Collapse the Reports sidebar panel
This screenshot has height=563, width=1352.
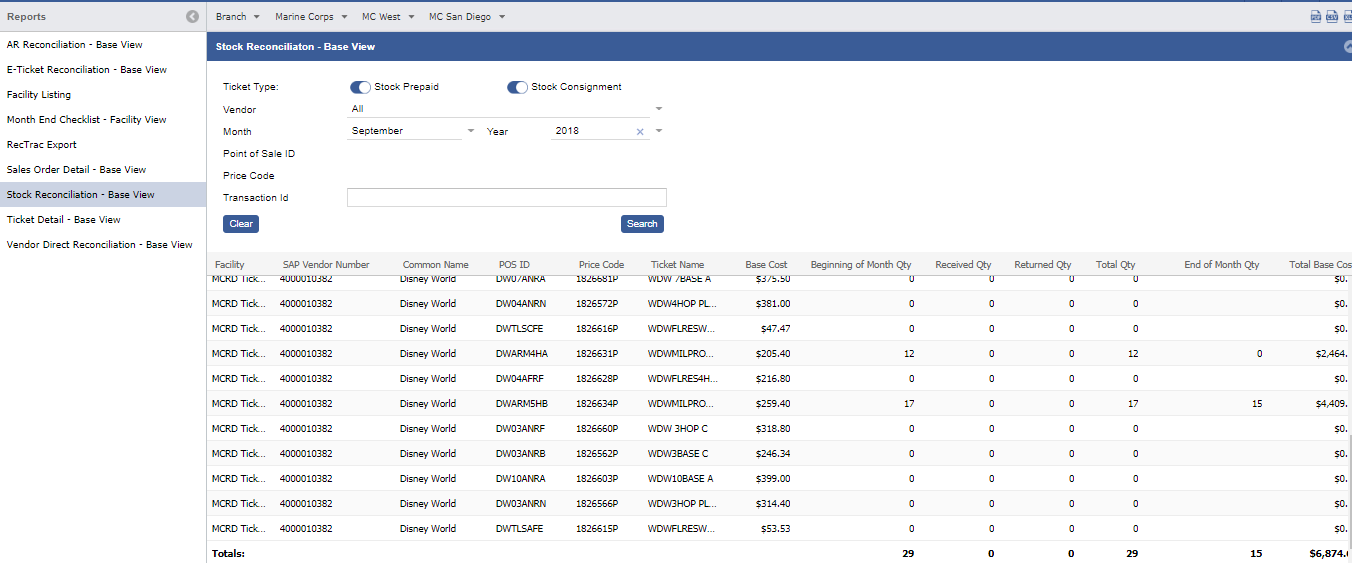[x=192, y=17]
